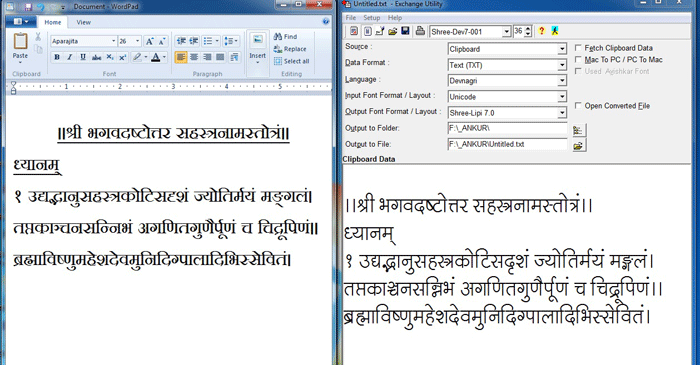This screenshot has height=365, width=700.
Task: Increase indent in WordPad Paragraph group
Action: [193, 41]
